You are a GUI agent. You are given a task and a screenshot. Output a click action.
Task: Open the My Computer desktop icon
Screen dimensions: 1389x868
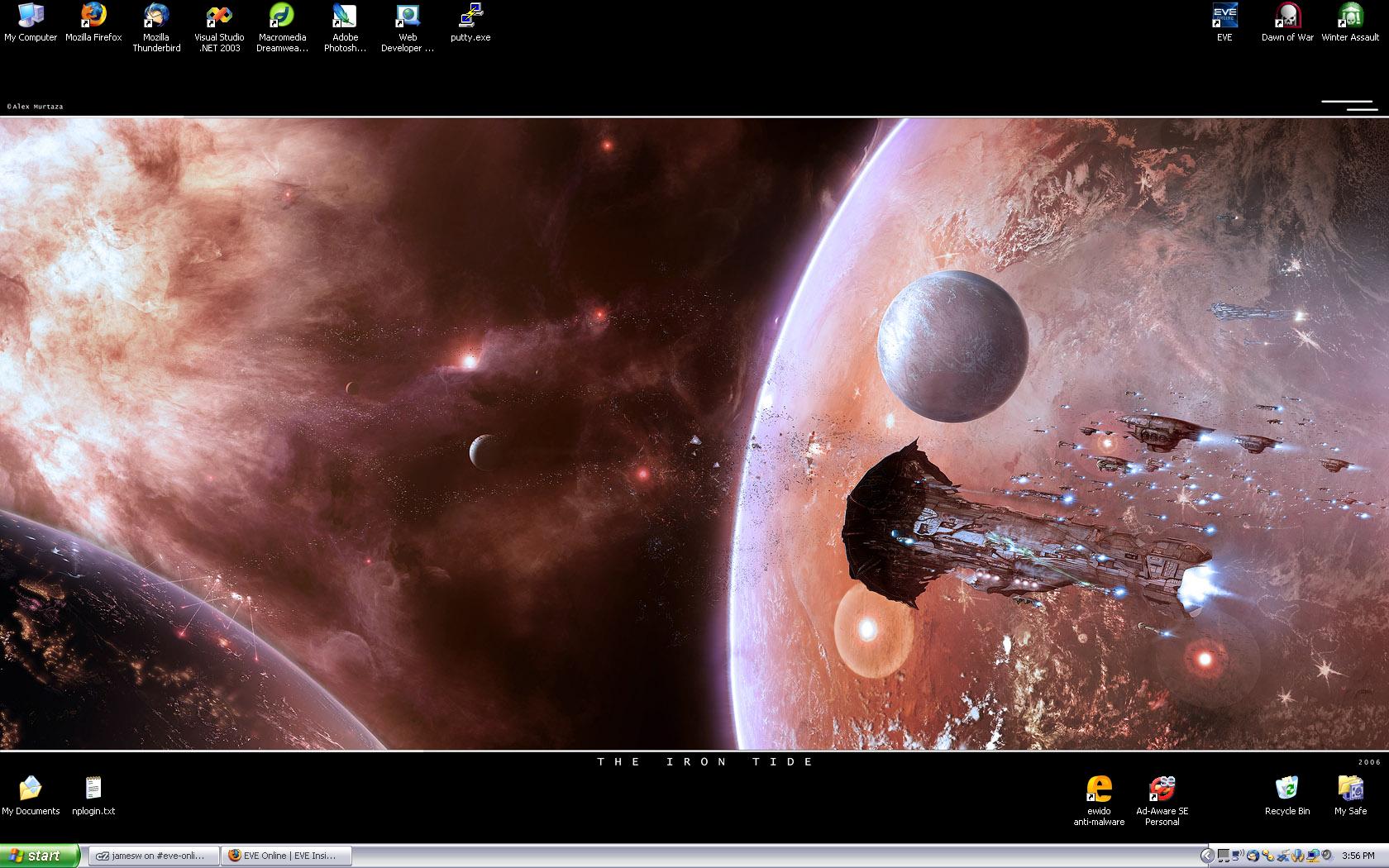[x=31, y=23]
